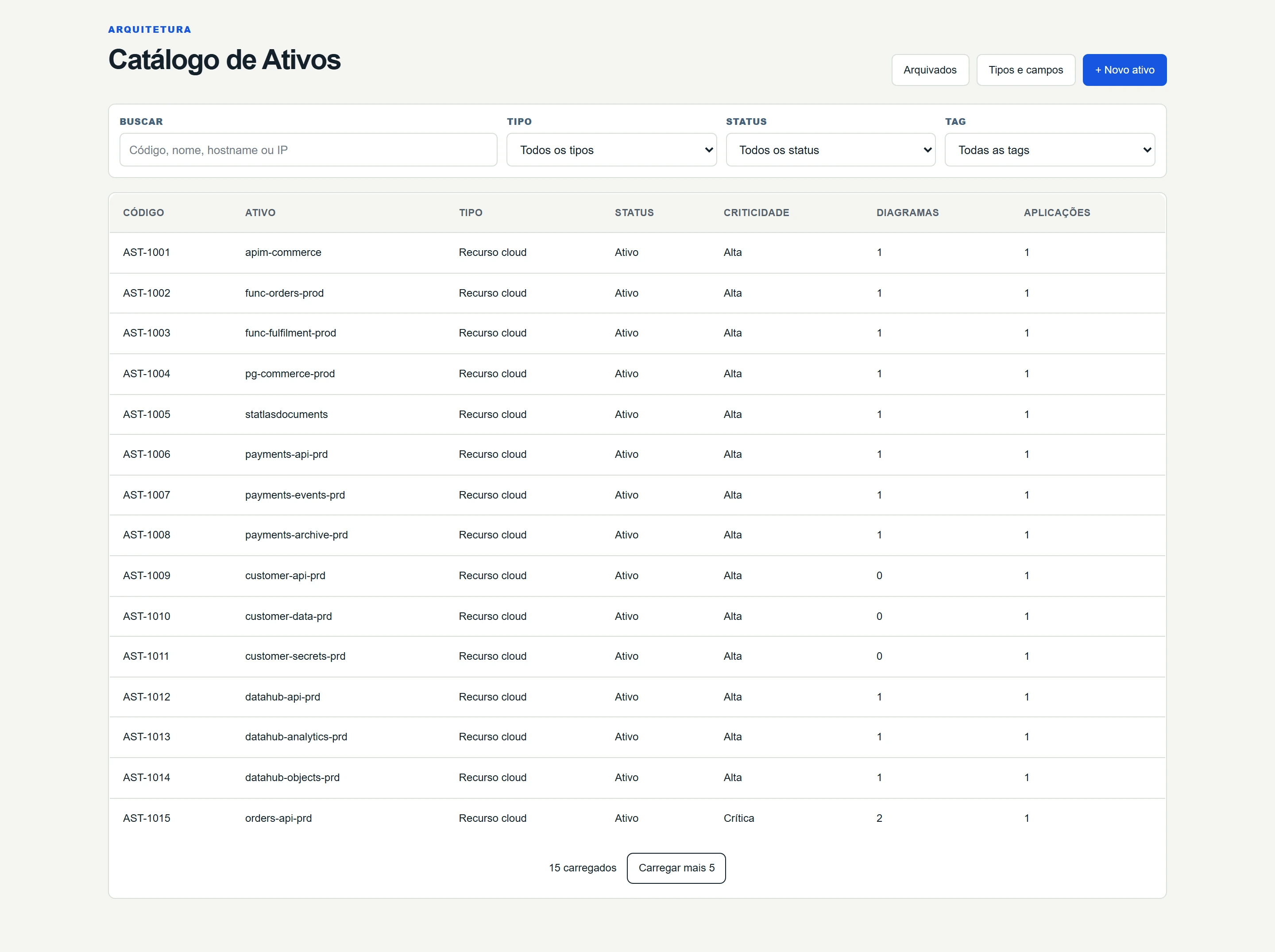Click the + Novo ativo button

1124,70
